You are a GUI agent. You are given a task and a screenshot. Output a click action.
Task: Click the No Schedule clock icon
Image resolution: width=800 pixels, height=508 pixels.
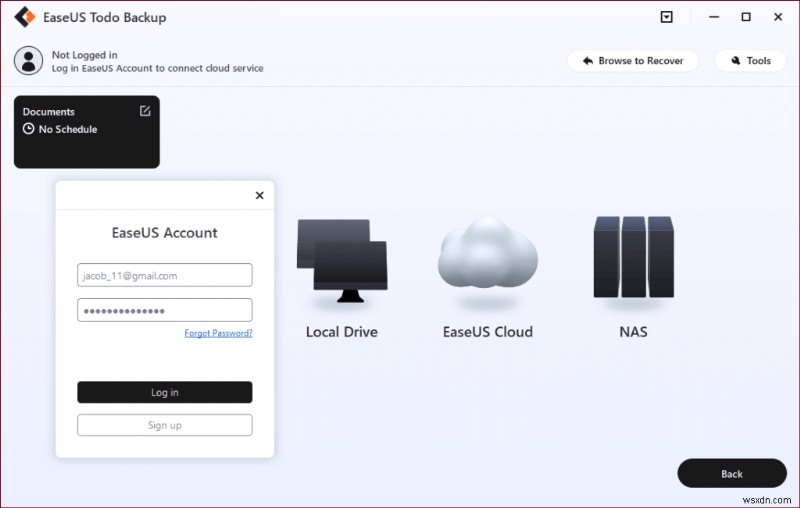click(29, 130)
